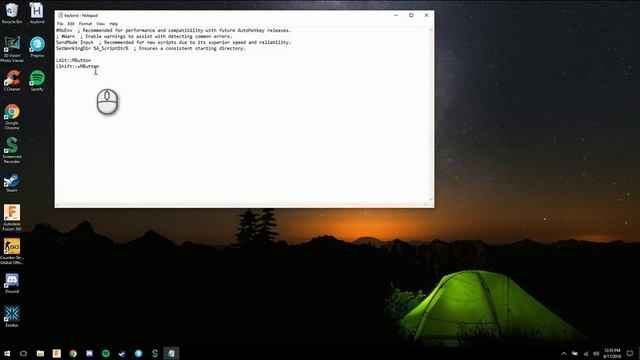
Task: Launch the Autodesk Fusion 360 desktop shortcut
Action: coord(12,218)
